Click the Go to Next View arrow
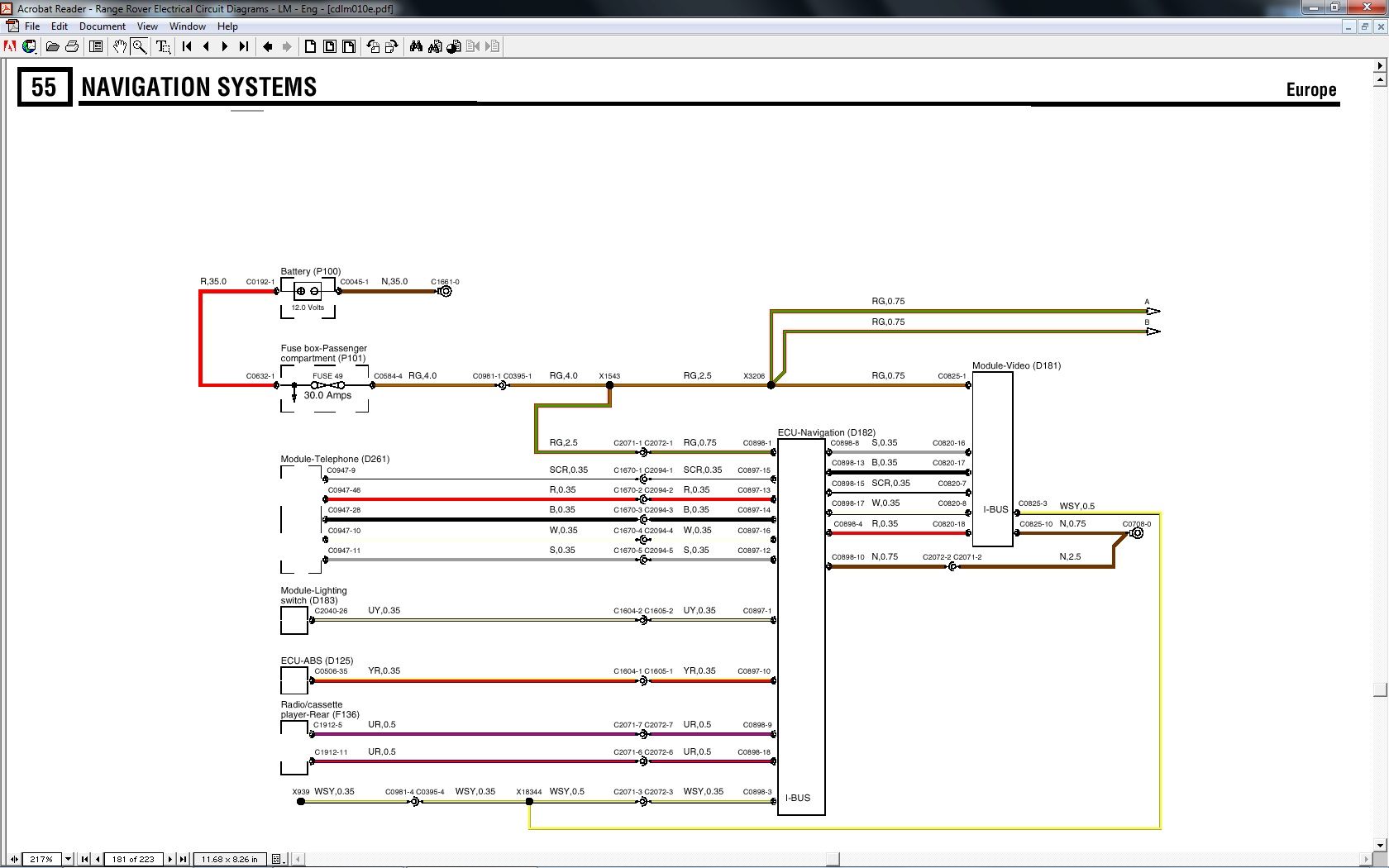The width and height of the screenshot is (1389, 868). click(287, 46)
